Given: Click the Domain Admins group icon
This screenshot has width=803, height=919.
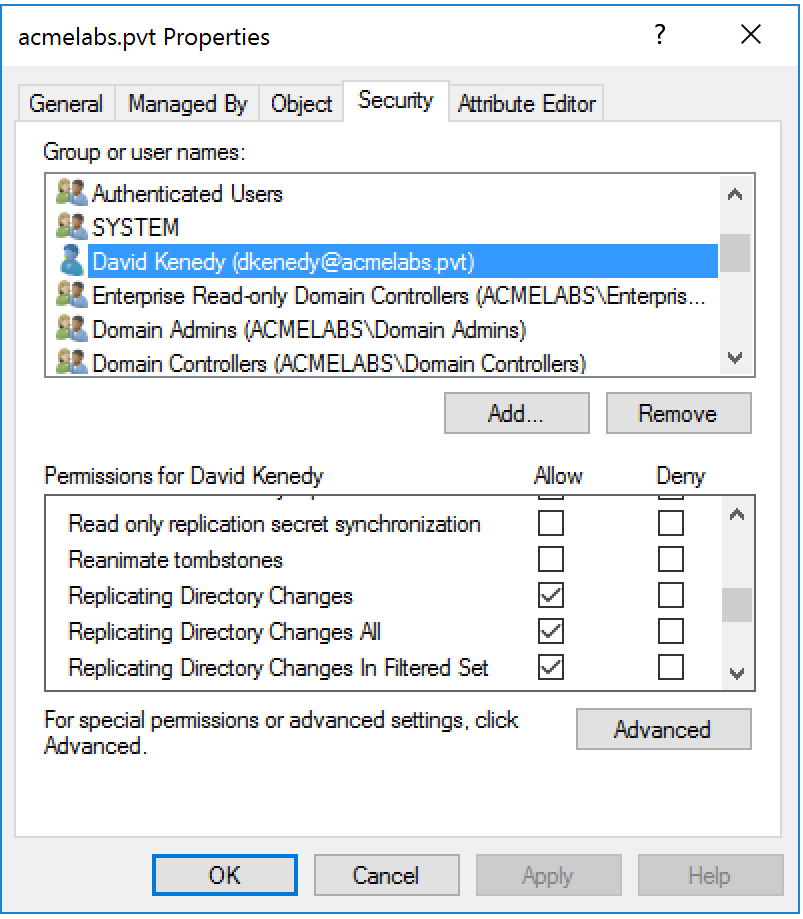Looking at the screenshot, I should click(x=72, y=326).
